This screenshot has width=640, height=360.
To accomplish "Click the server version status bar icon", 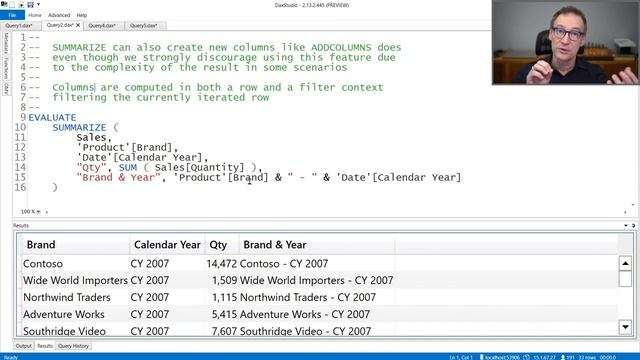I will tap(527, 357).
